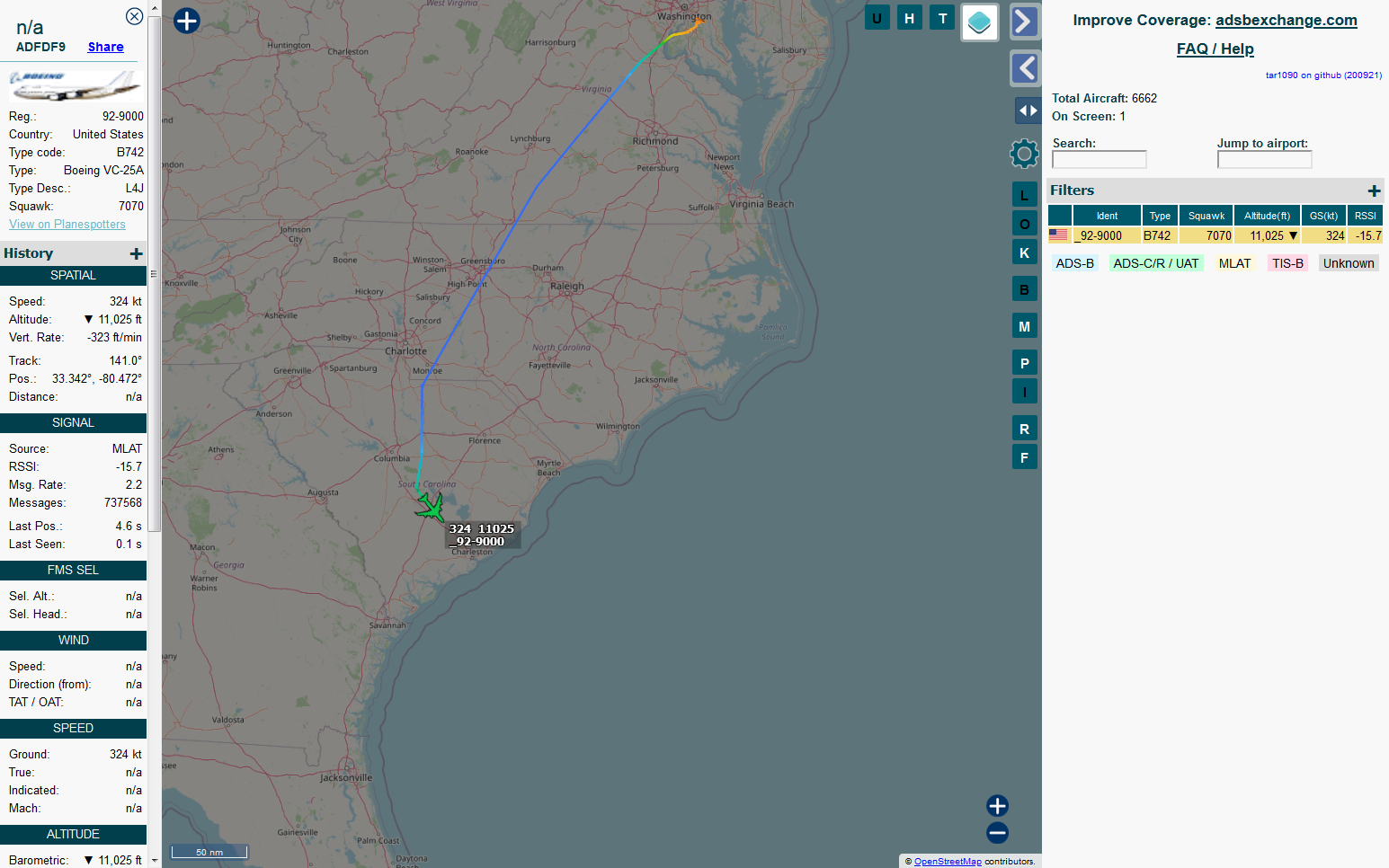The height and width of the screenshot is (868, 1389).
Task: Click the I map option button
Action: (x=1024, y=392)
